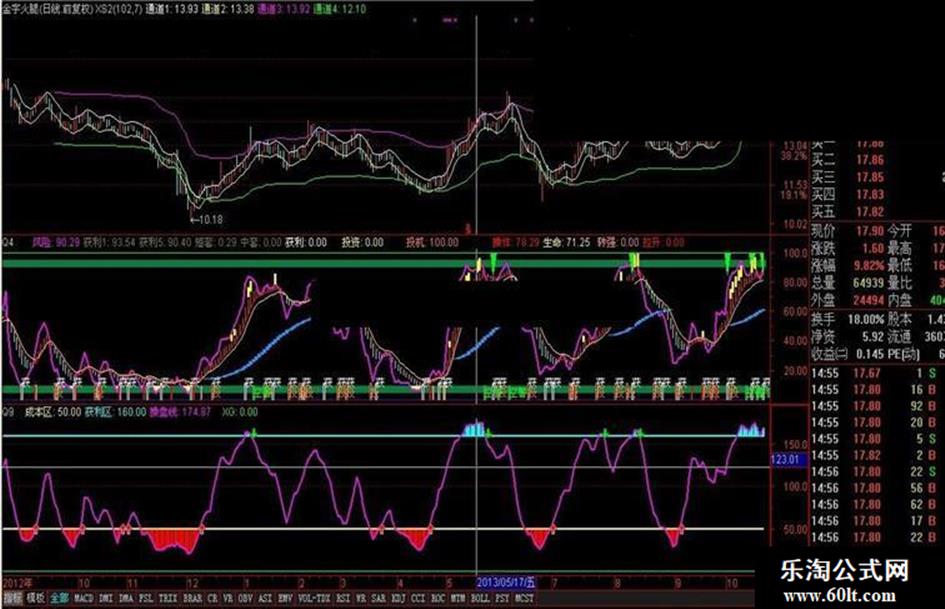This screenshot has width=945, height=609.
Task: Click the trade row with volume 56 B
Action: (x=874, y=488)
